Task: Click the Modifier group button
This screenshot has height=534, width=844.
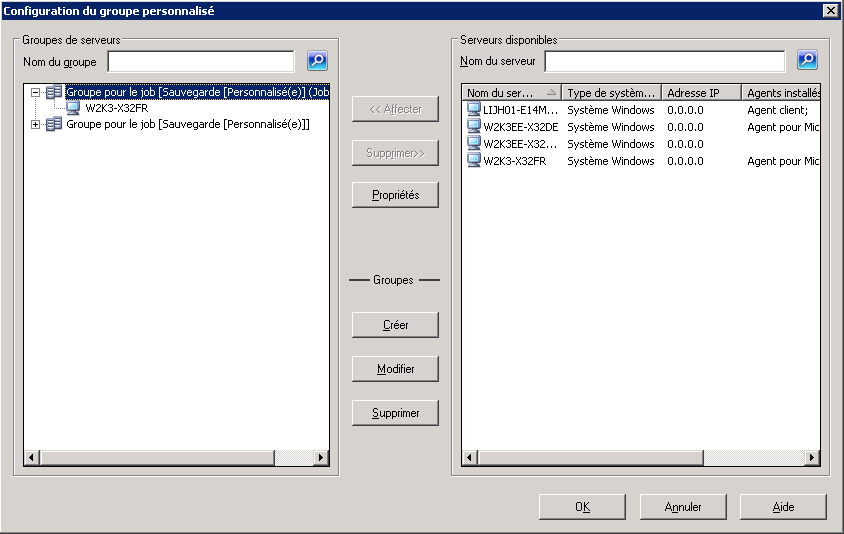Action: tap(395, 369)
